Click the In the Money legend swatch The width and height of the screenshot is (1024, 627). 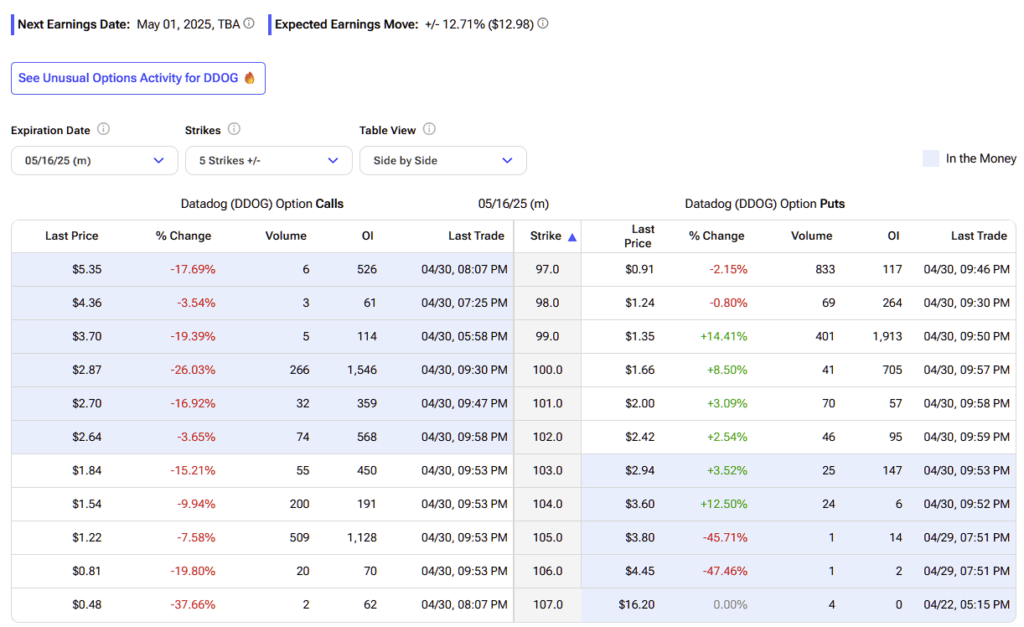click(931, 158)
